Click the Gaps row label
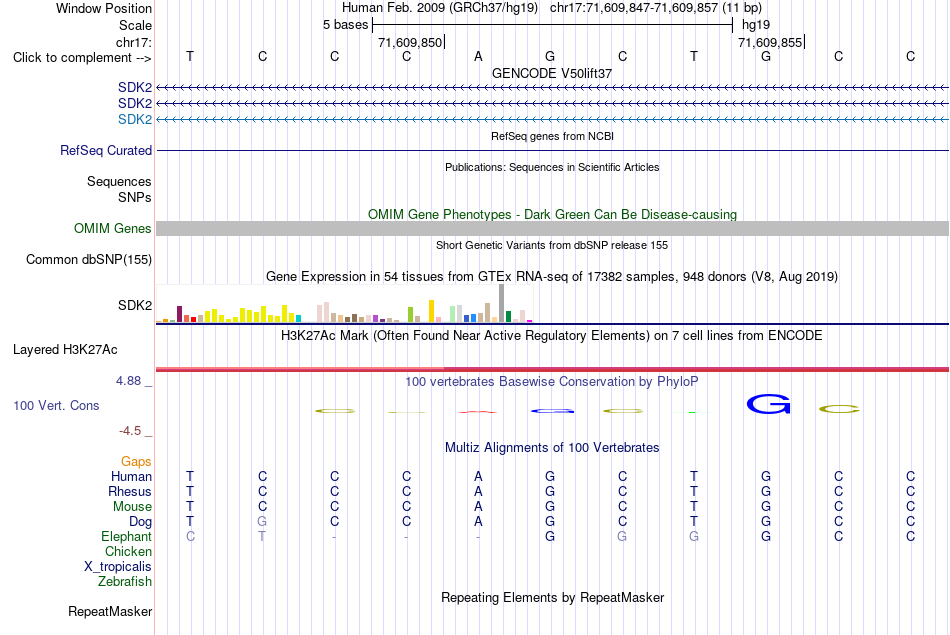Screen dimensions: 950x635 point(136,462)
